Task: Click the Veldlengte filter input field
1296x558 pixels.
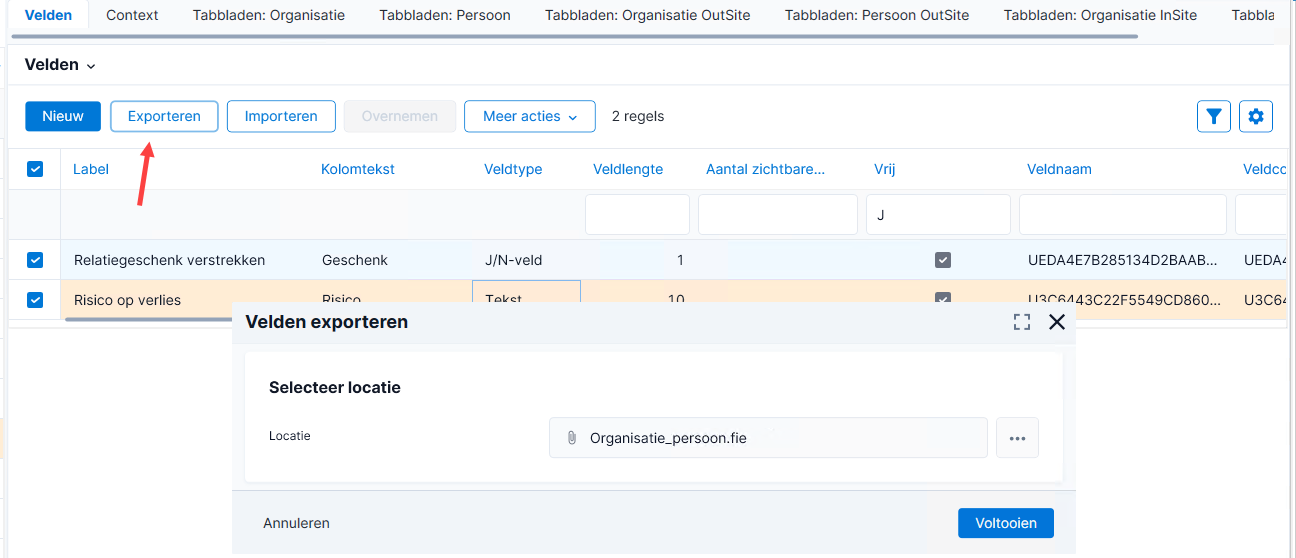Action: (x=637, y=214)
